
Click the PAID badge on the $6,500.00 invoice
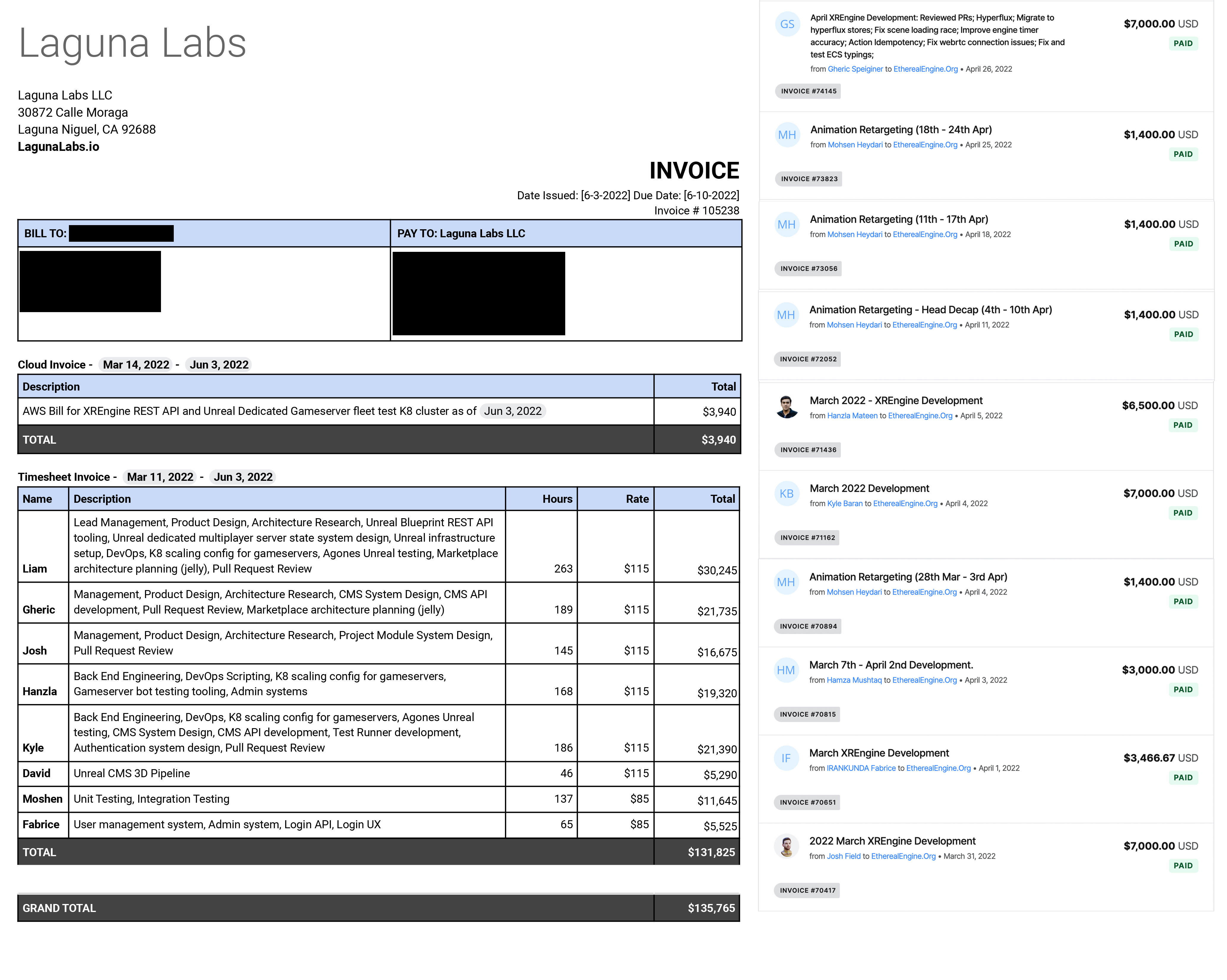pos(1183,426)
